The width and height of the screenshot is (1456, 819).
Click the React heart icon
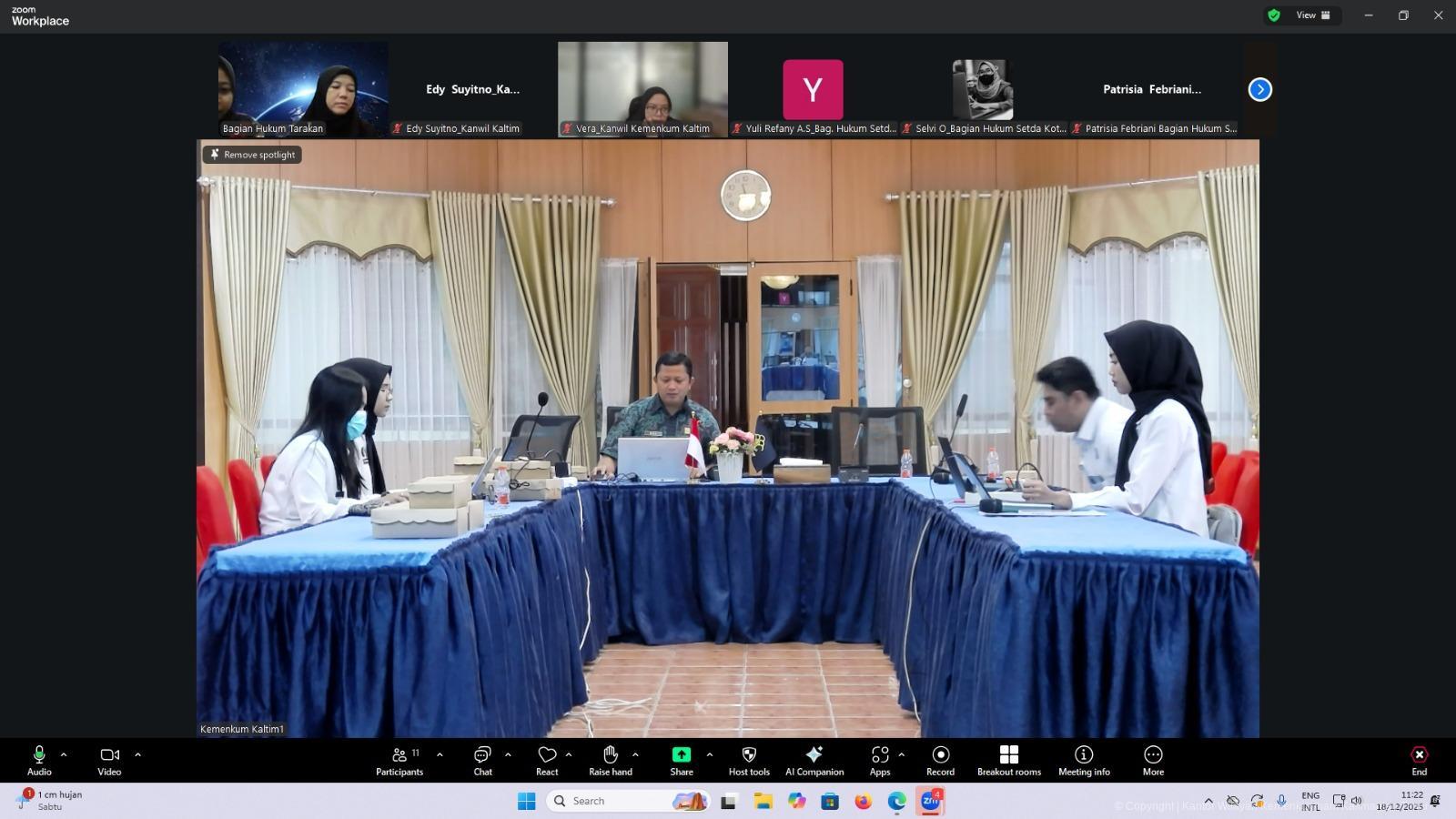point(547,761)
